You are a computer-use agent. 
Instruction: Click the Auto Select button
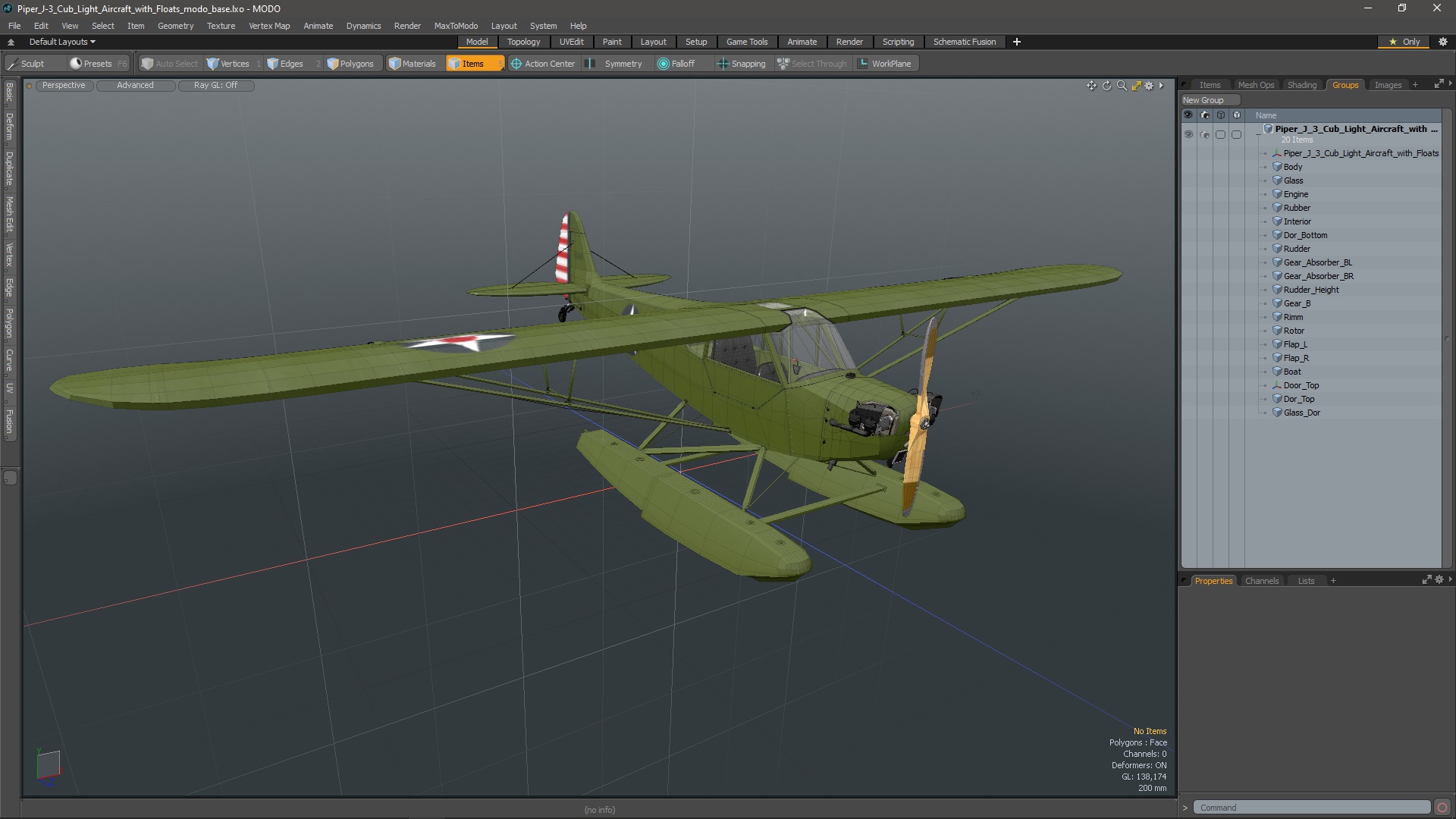click(x=169, y=64)
